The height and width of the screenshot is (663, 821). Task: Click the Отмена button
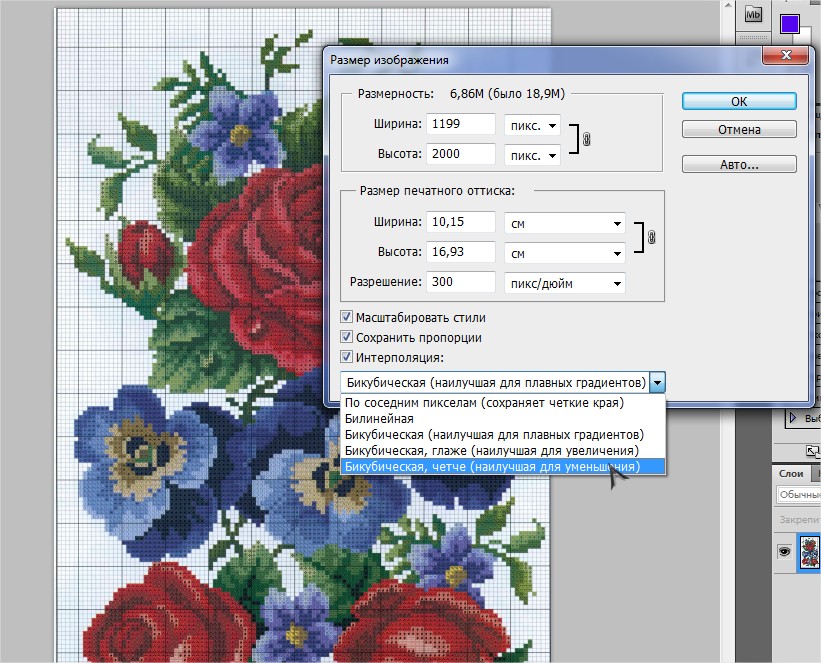pos(739,130)
